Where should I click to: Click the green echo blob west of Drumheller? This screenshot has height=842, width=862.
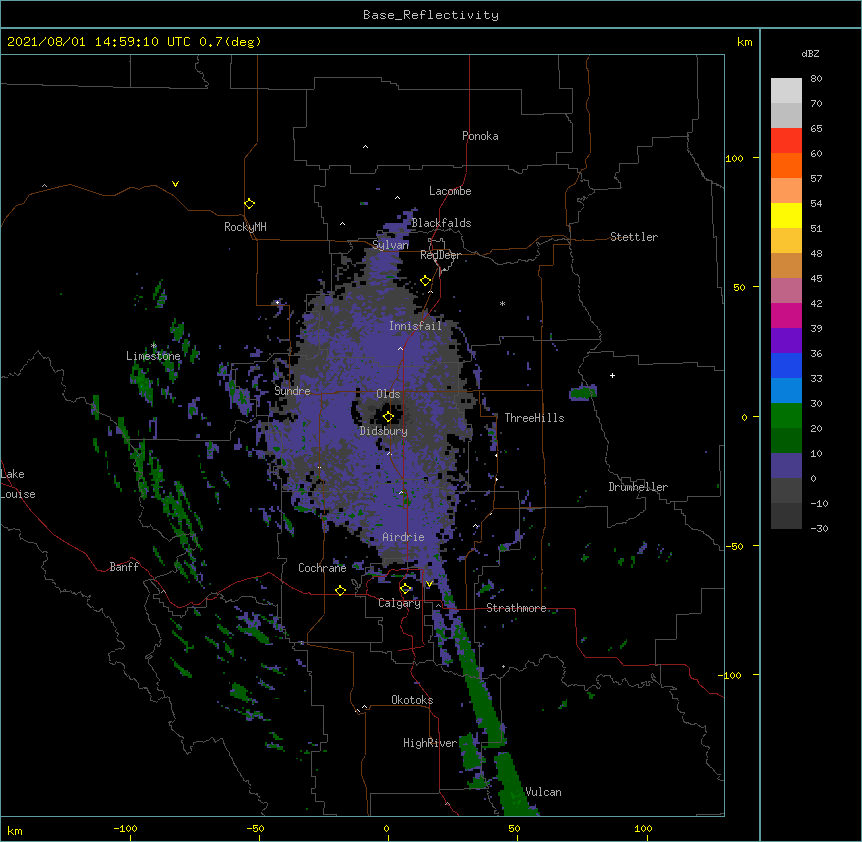click(x=583, y=392)
